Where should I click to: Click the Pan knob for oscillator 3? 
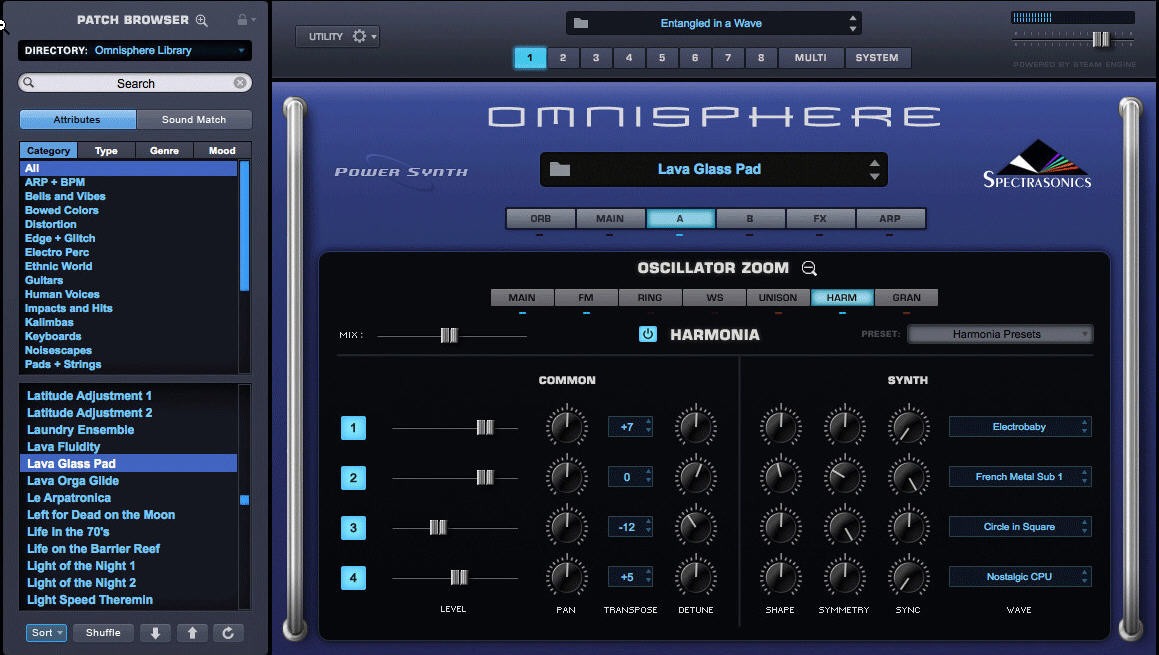coord(566,527)
